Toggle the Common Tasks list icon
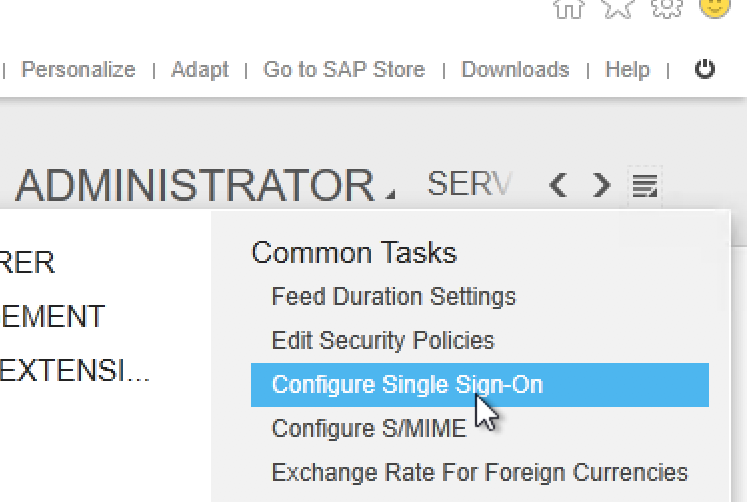Image resolution: width=747 pixels, height=502 pixels. (645, 185)
